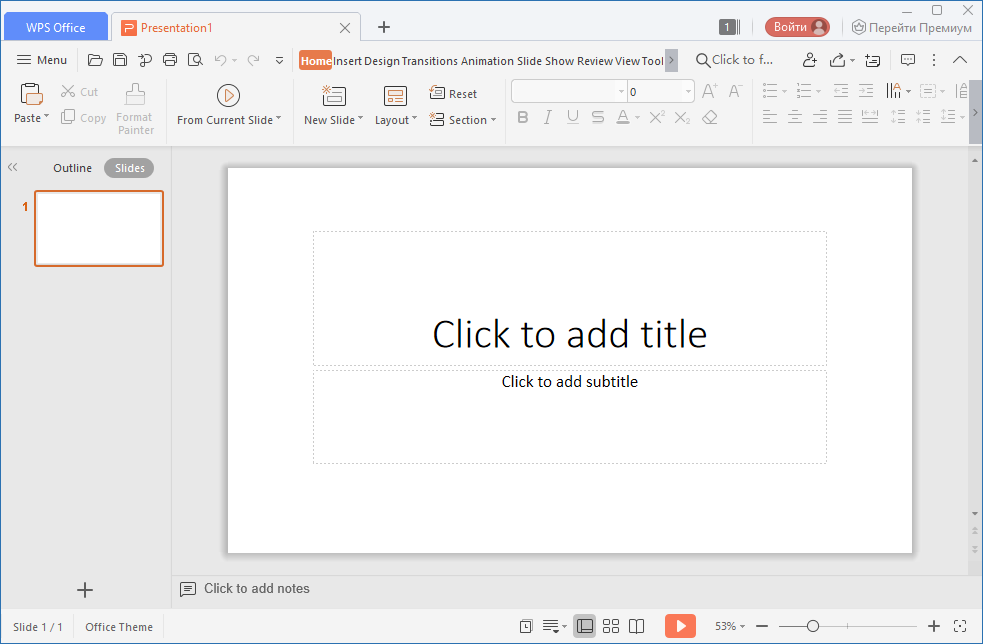Increase the font size
The height and width of the screenshot is (644, 983).
pyautogui.click(x=710, y=92)
